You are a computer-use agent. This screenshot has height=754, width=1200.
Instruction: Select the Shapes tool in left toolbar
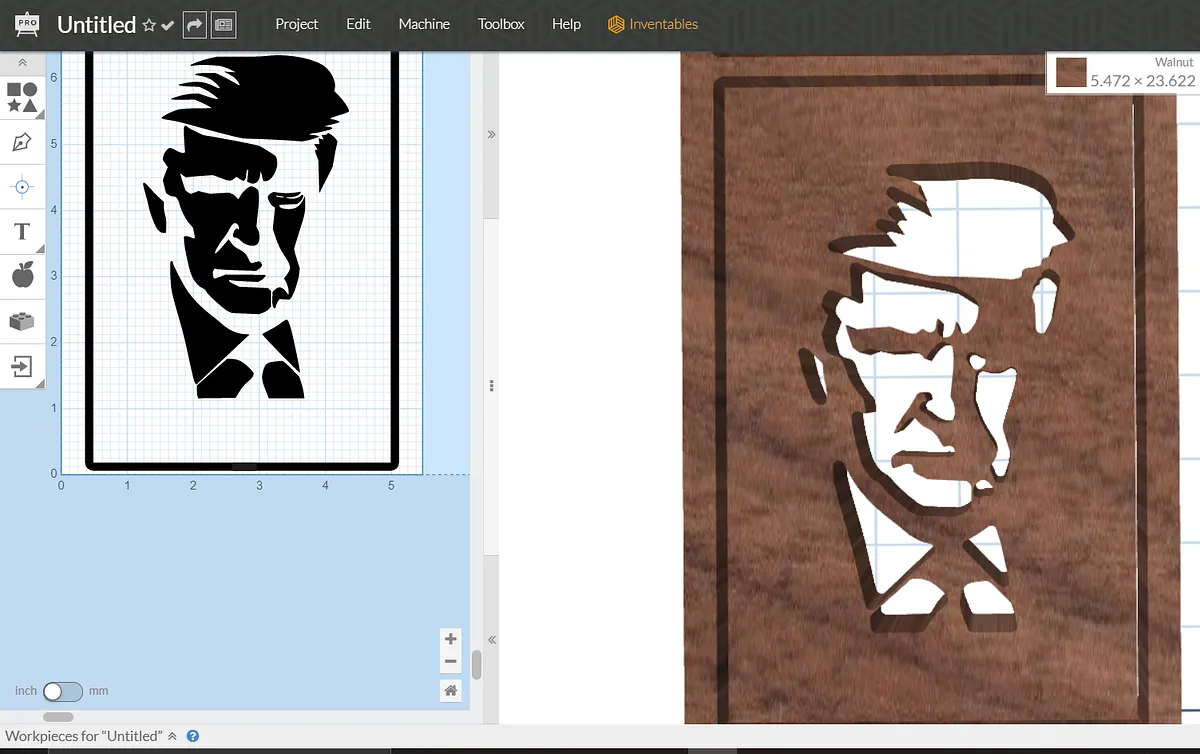pos(22,97)
